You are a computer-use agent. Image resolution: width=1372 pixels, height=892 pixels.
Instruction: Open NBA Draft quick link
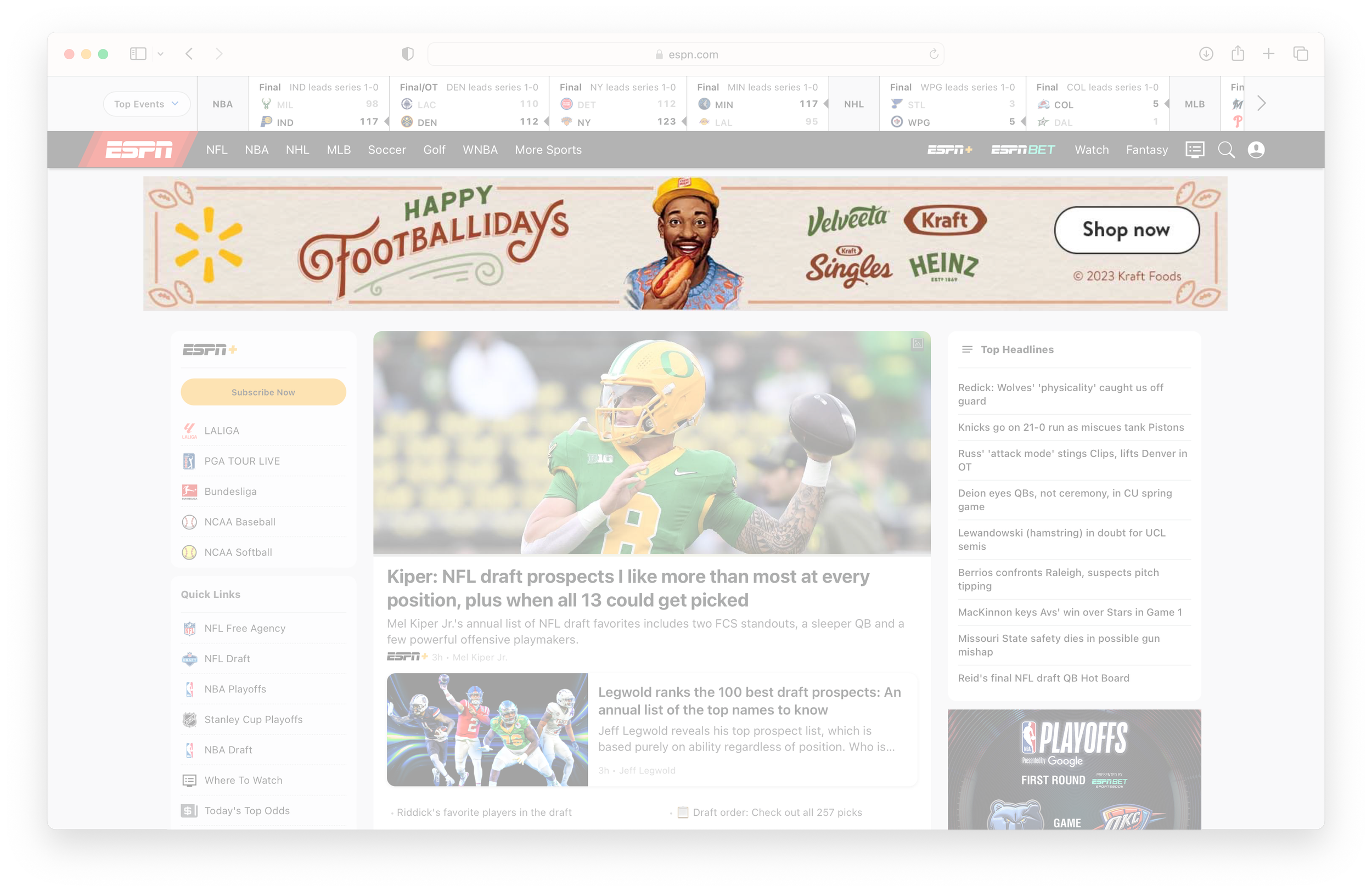pos(263,750)
